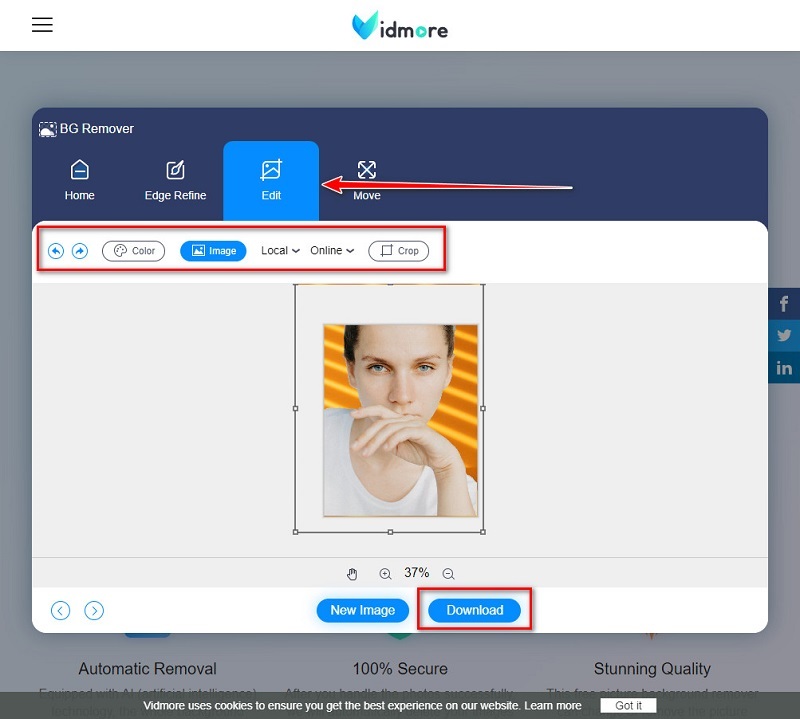Share on Twitter sidebar icon
Viewport: 800px width, 719px height.
[x=784, y=336]
